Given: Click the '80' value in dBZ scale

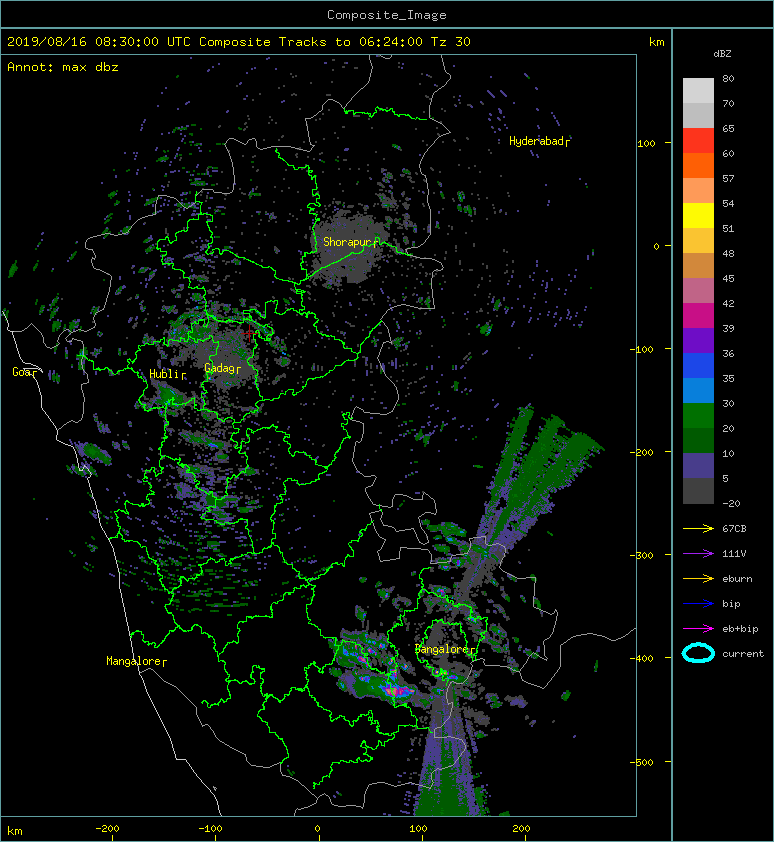Looking at the screenshot, I should click(x=728, y=78).
